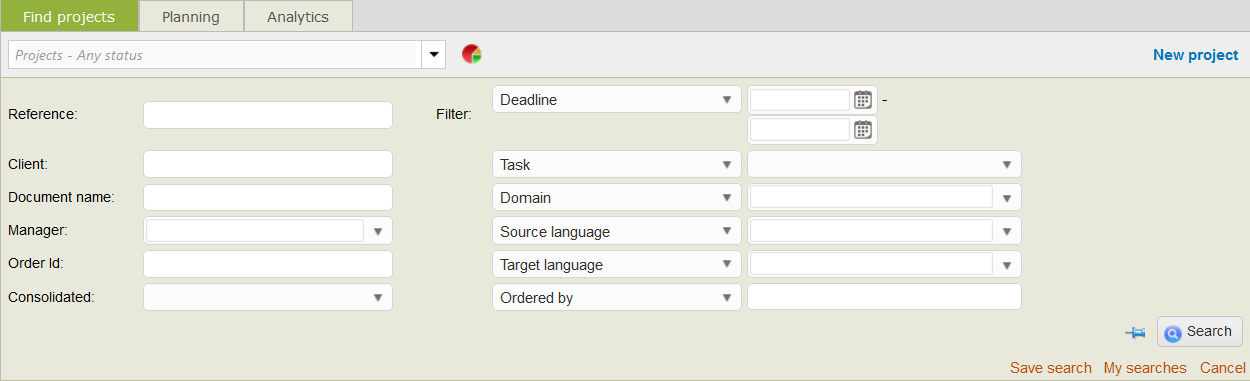Open the Manager dropdown
Screen dimensions: 1250x381
pos(378,231)
